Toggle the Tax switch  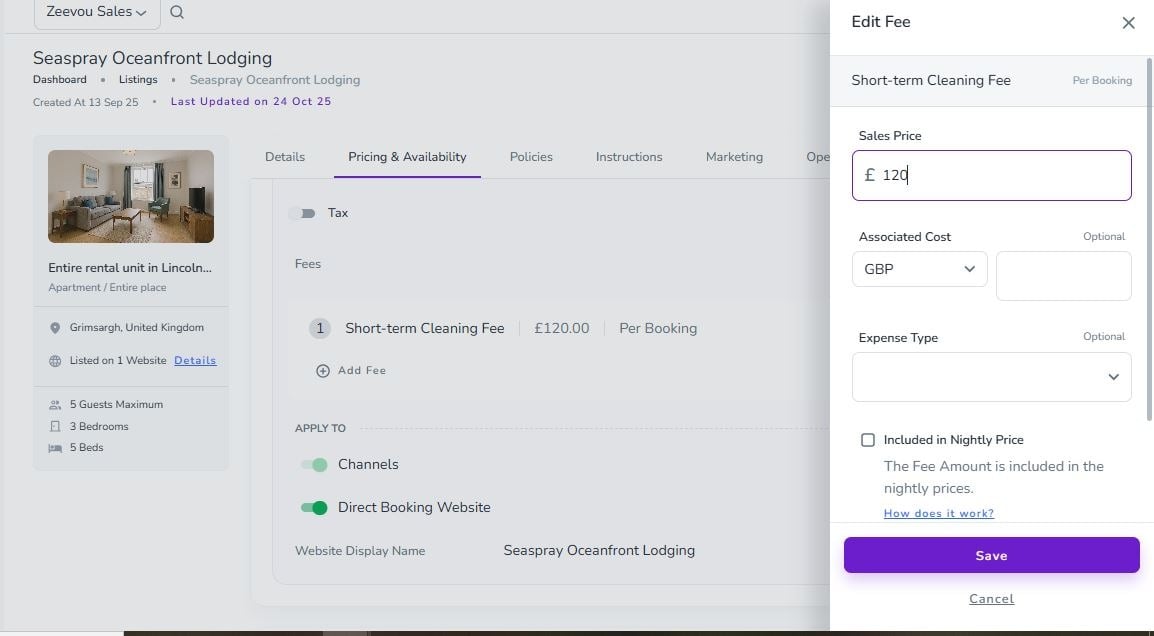pos(302,213)
